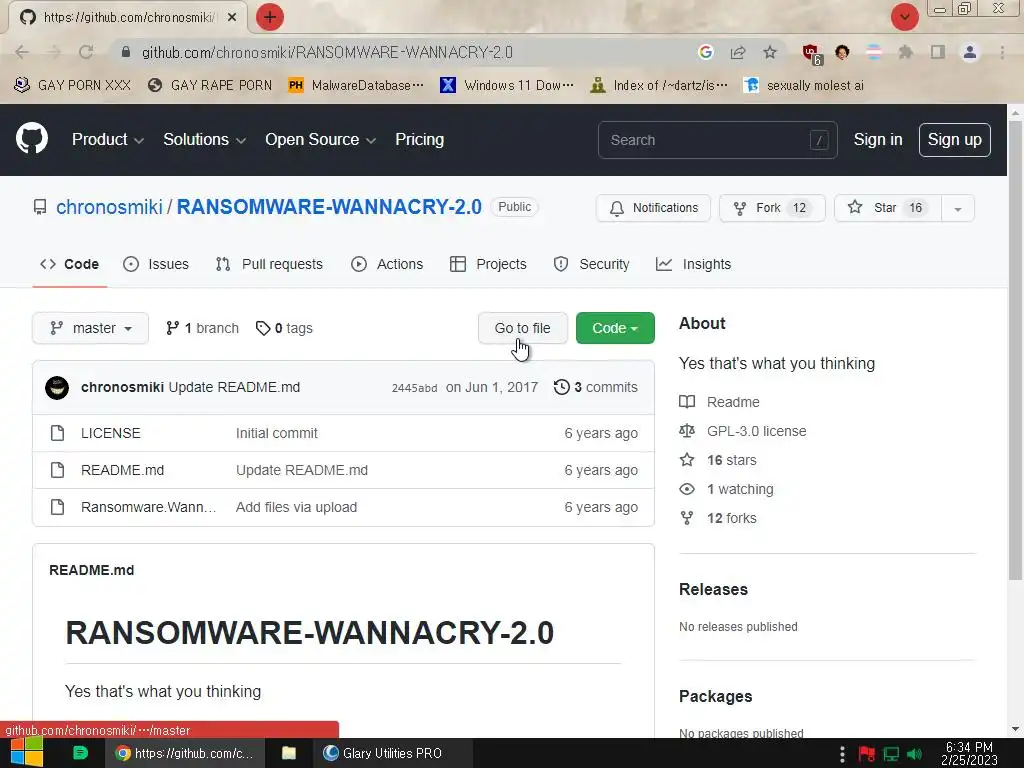Open the browser profile avatar menu

click(x=970, y=52)
